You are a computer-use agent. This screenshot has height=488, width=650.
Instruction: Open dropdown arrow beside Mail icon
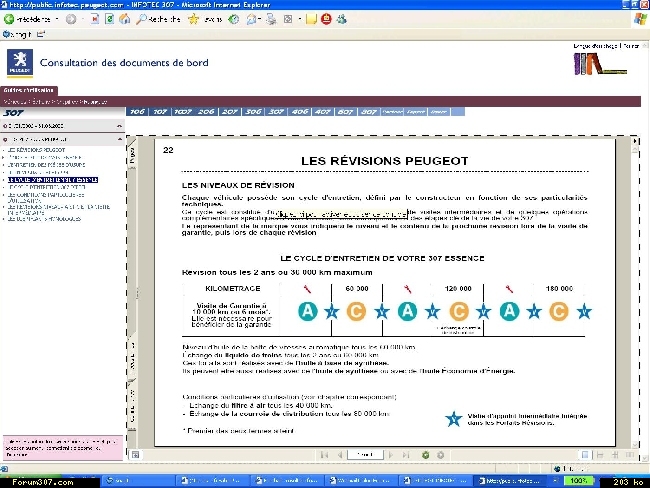259,19
